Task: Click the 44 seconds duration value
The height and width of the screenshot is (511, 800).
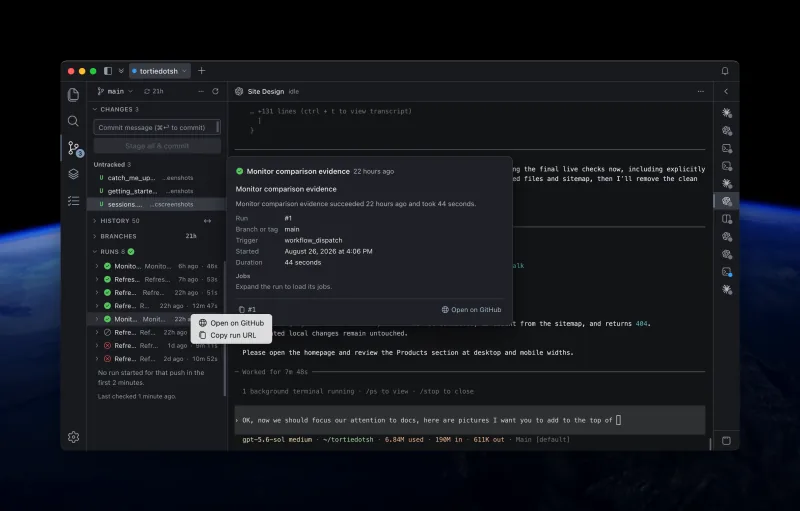Action: (x=303, y=263)
